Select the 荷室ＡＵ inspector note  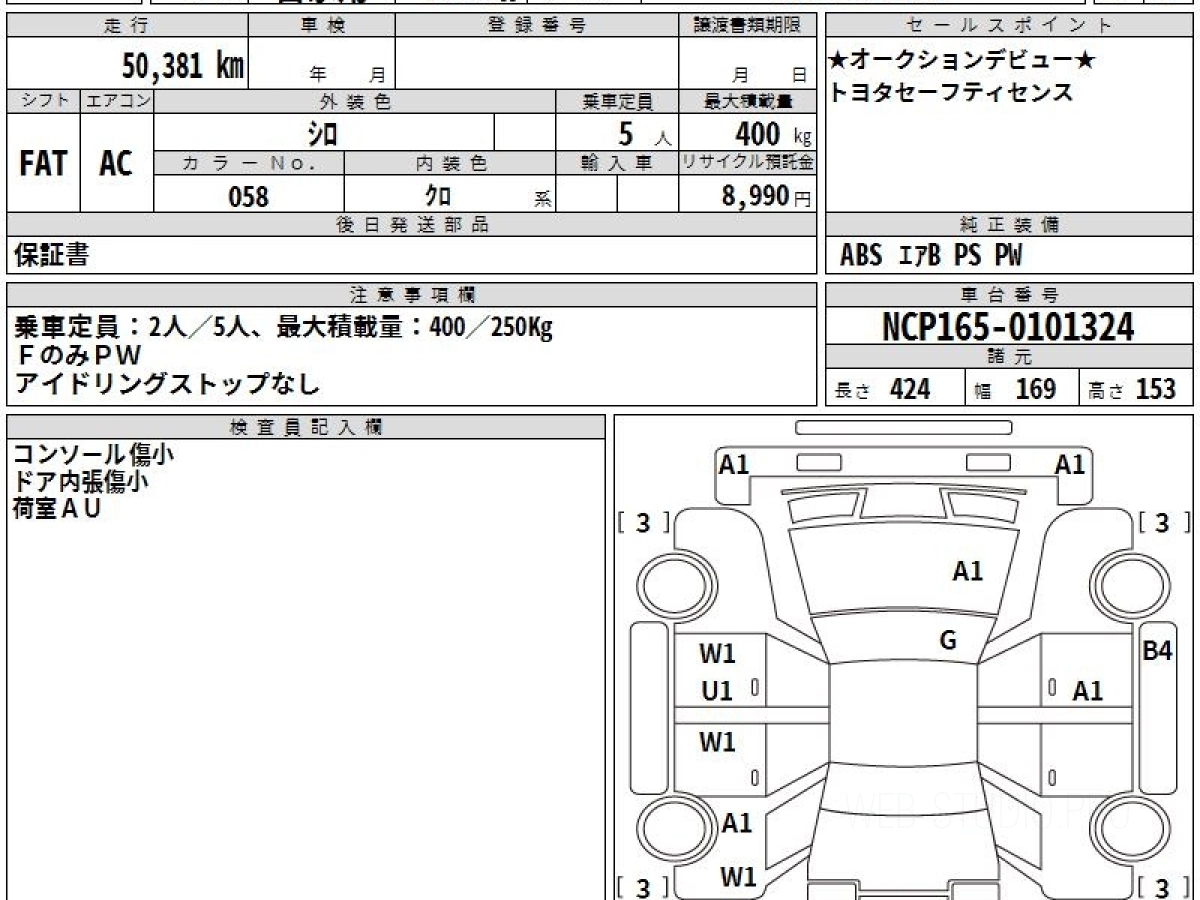point(58,508)
